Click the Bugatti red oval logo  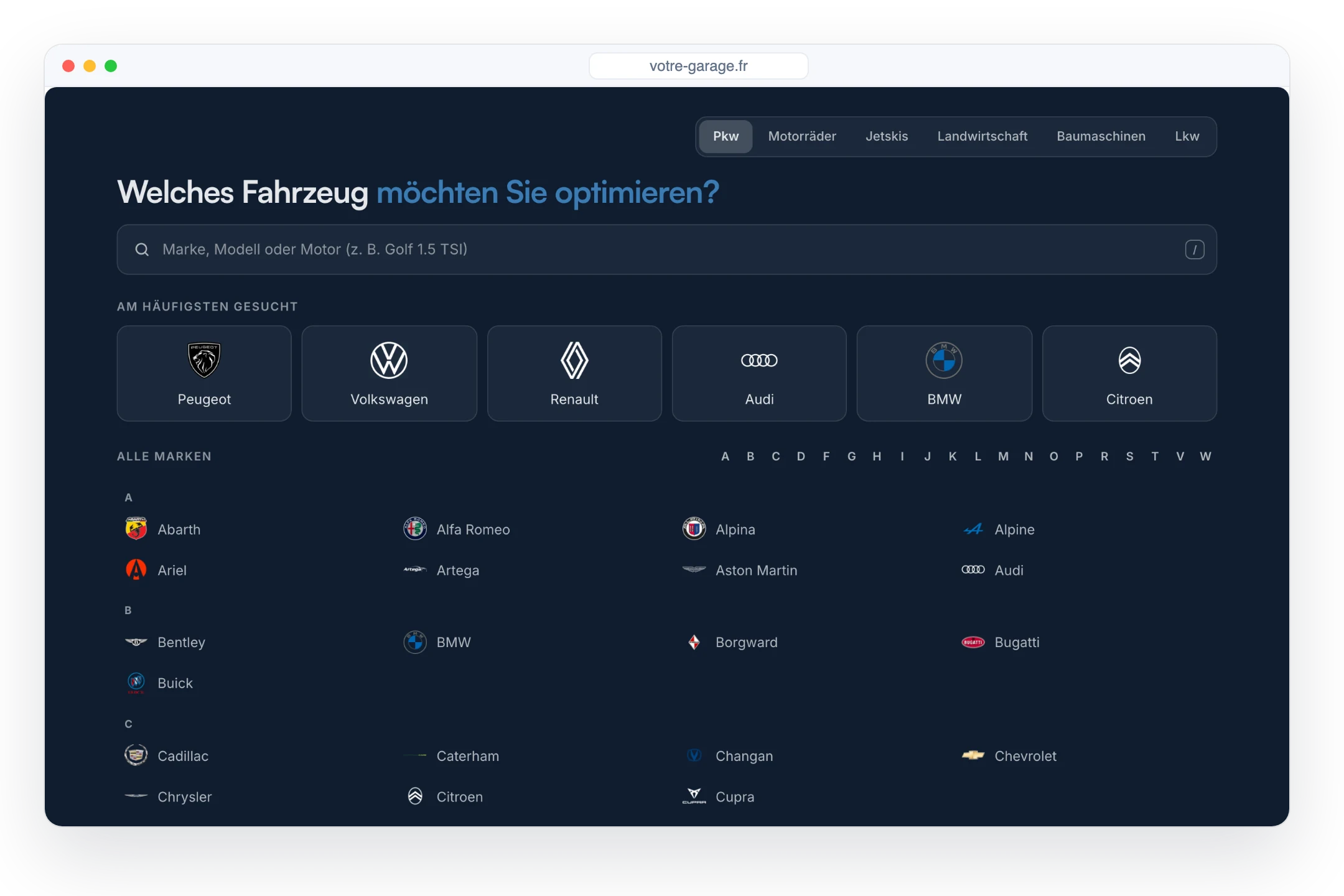coord(973,642)
